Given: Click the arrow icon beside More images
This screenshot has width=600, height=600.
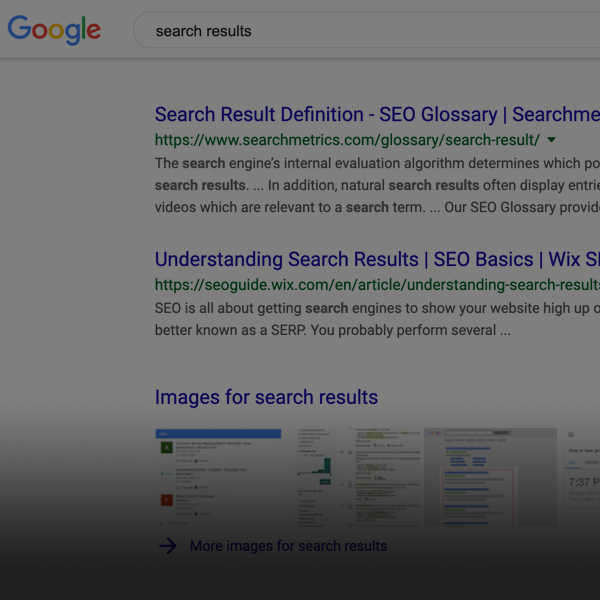Looking at the screenshot, I should (x=168, y=546).
